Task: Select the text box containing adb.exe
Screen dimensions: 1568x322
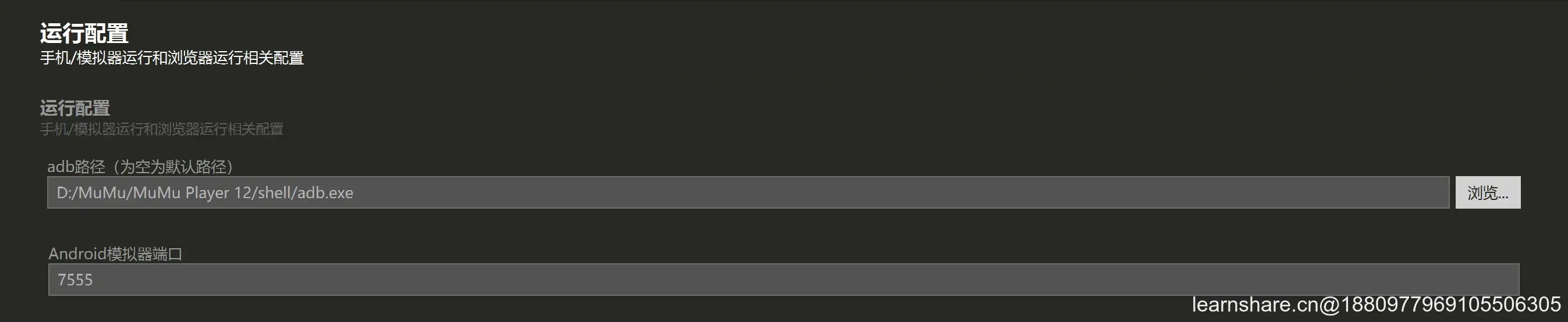Action: [747, 192]
